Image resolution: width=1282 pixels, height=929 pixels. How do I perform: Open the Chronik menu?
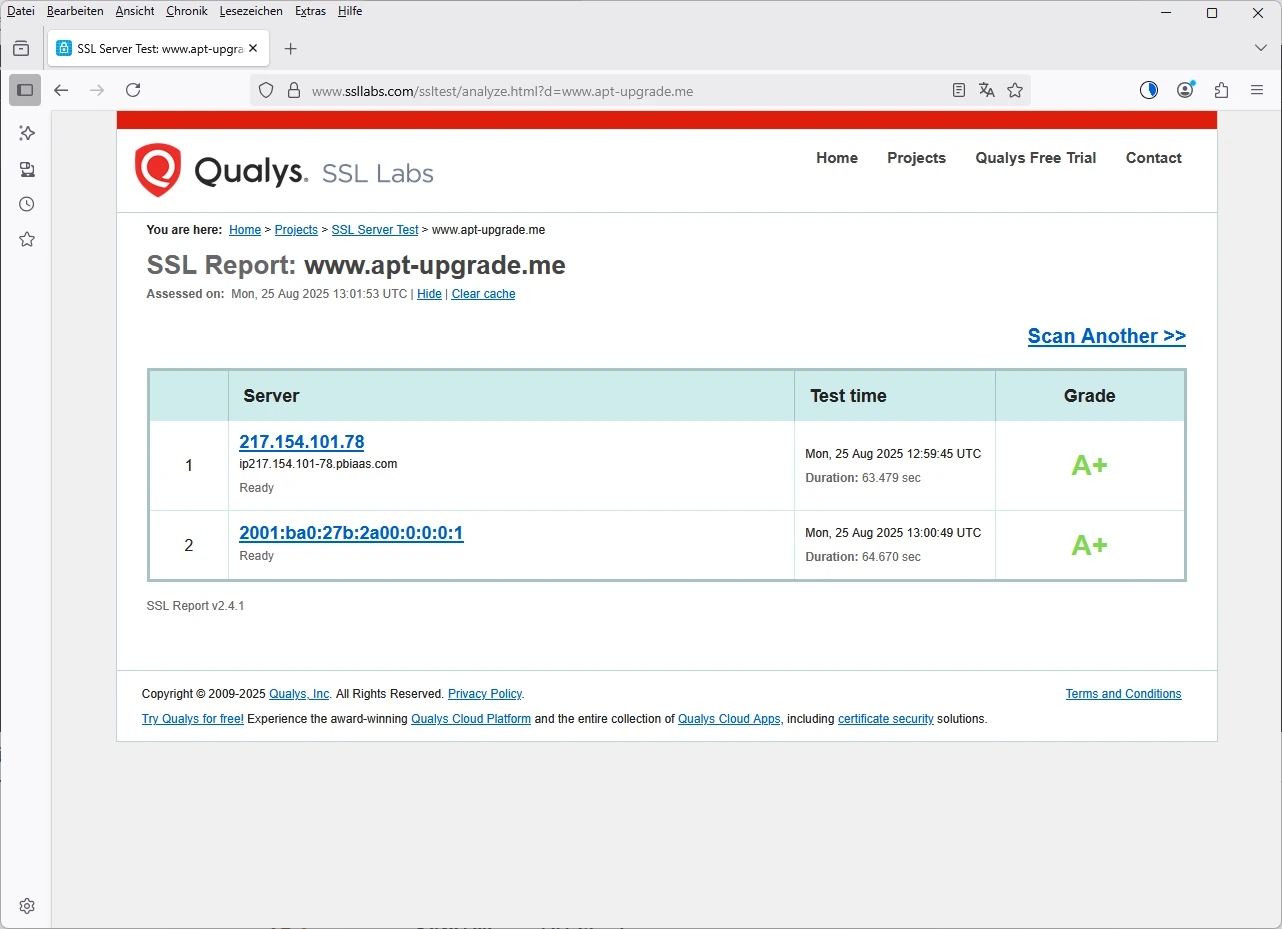pyautogui.click(x=187, y=11)
